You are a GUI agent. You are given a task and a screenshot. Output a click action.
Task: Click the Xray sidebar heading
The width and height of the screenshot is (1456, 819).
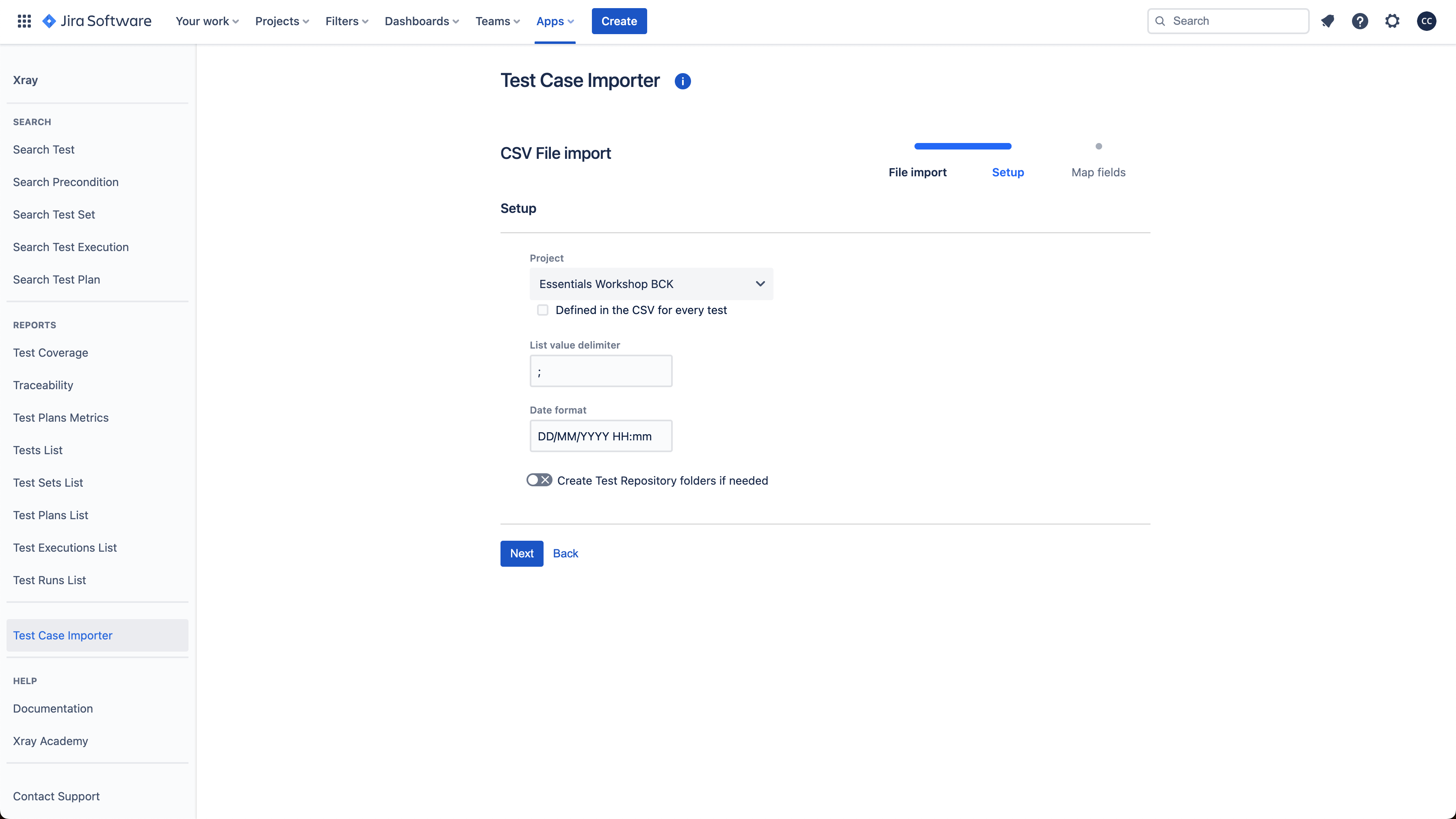[26, 80]
